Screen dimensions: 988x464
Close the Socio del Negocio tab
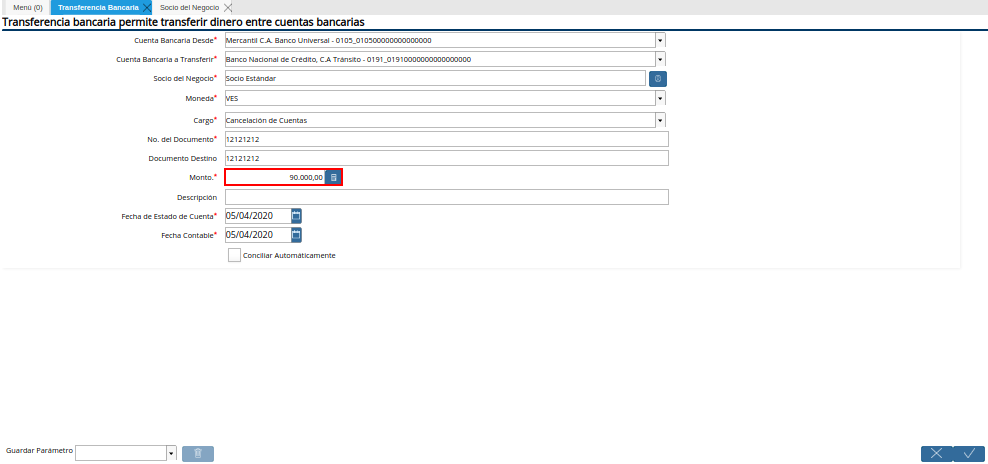[228, 8]
